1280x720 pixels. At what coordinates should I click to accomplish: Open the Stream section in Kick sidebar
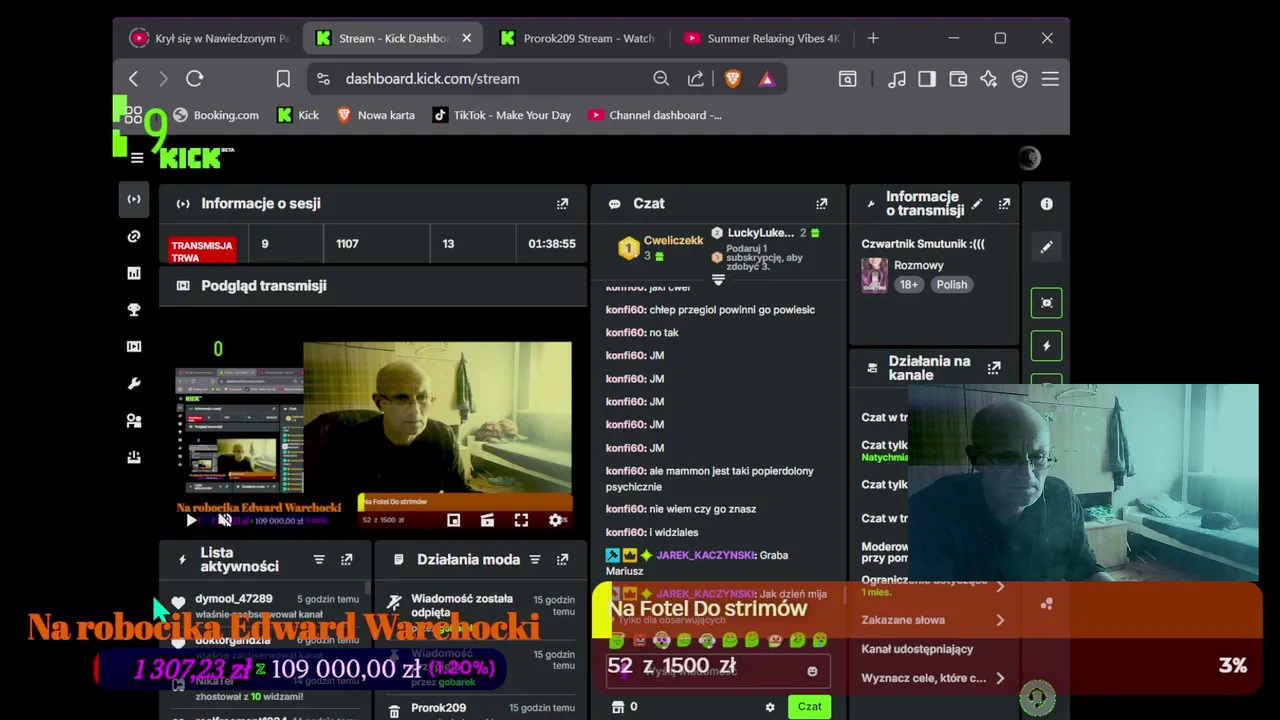134,199
